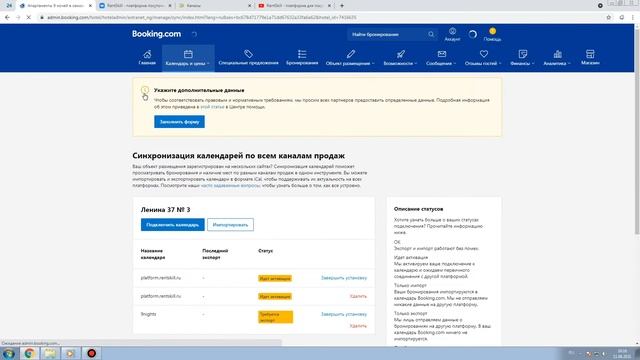
Task: Open the часто задаваемые вопросы link
Action: click(230, 185)
